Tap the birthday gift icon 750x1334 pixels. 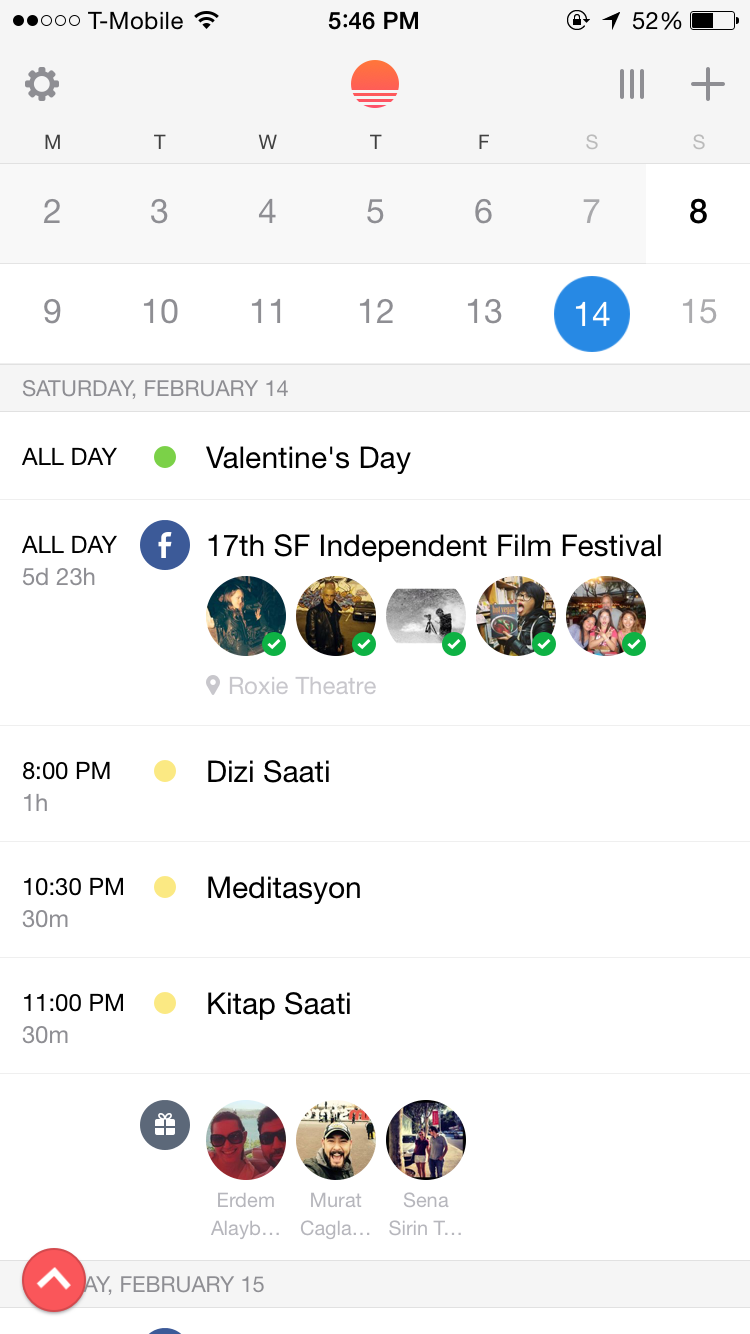click(165, 1125)
